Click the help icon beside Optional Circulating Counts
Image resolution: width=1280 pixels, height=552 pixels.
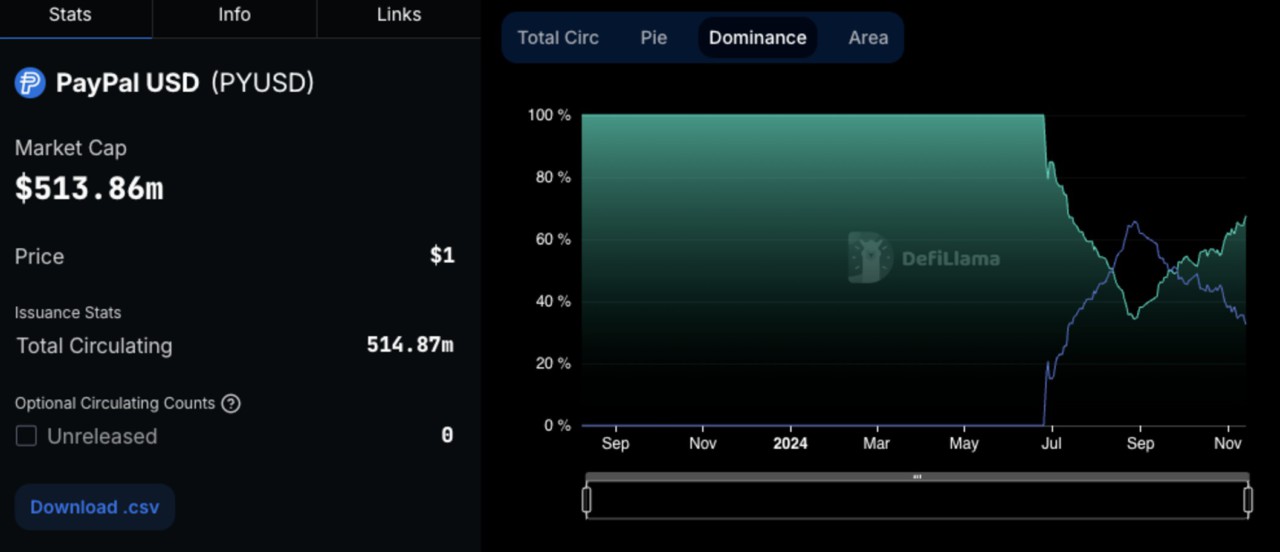[x=231, y=404]
